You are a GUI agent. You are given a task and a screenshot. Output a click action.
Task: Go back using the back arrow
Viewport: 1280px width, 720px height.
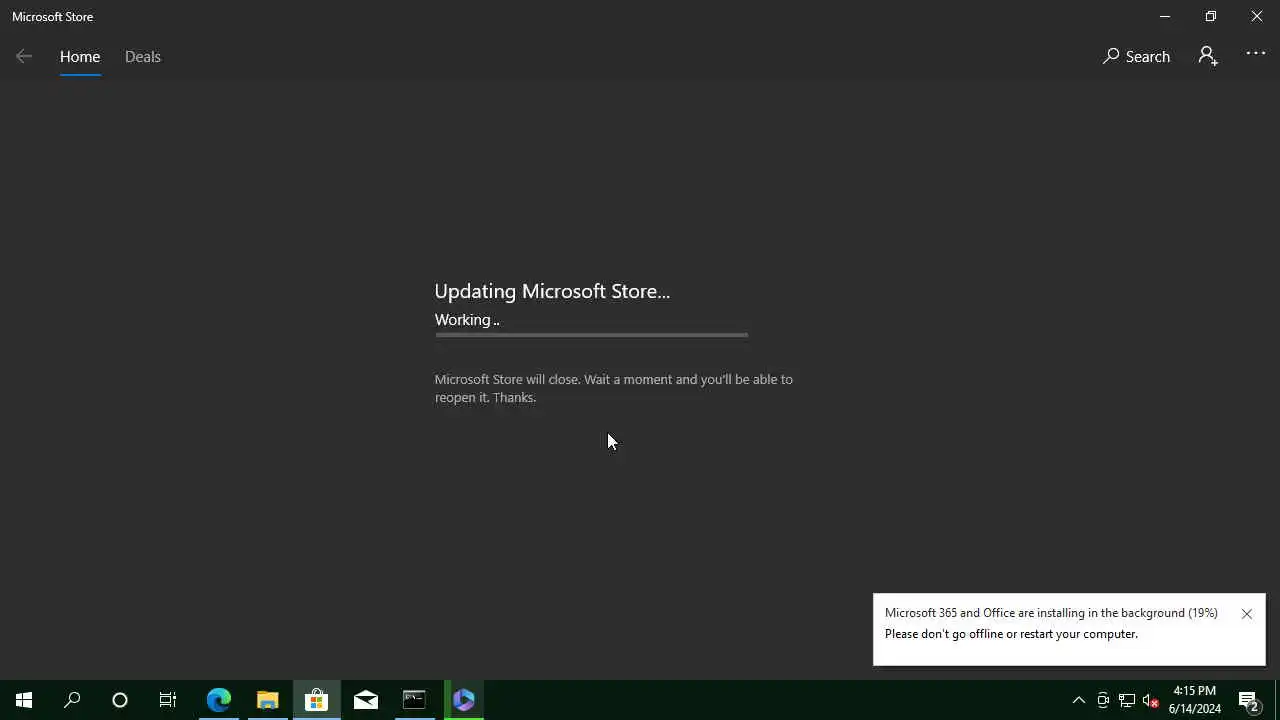[24, 57]
